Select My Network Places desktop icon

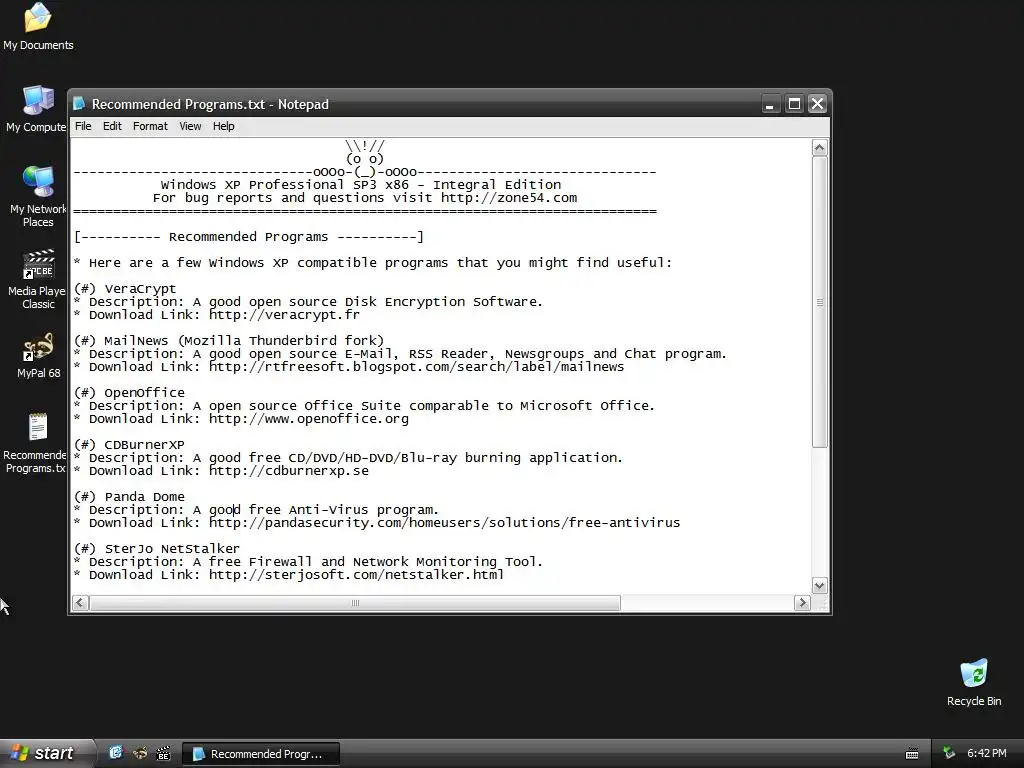(x=38, y=196)
